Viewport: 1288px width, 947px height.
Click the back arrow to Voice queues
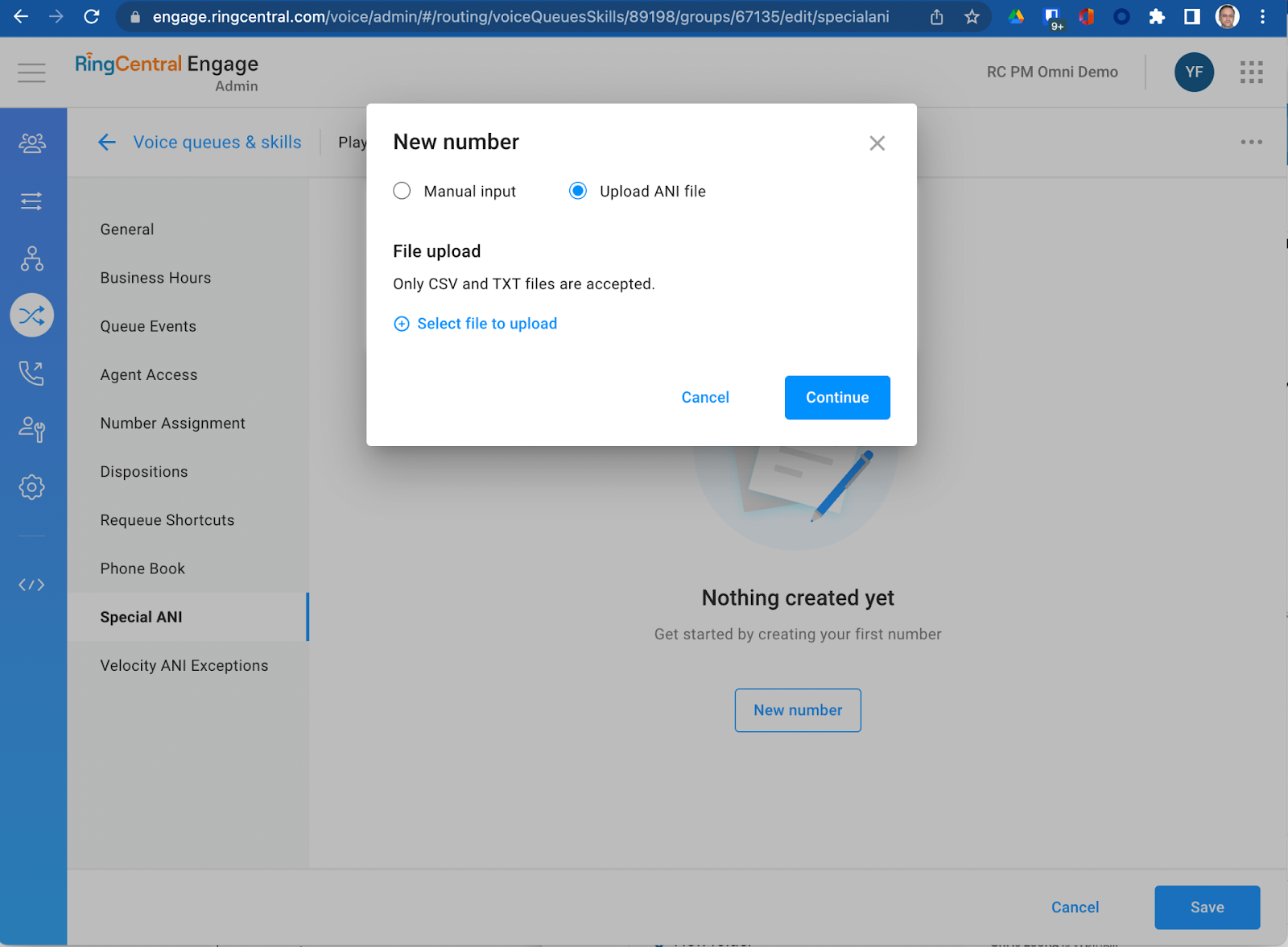tap(107, 143)
